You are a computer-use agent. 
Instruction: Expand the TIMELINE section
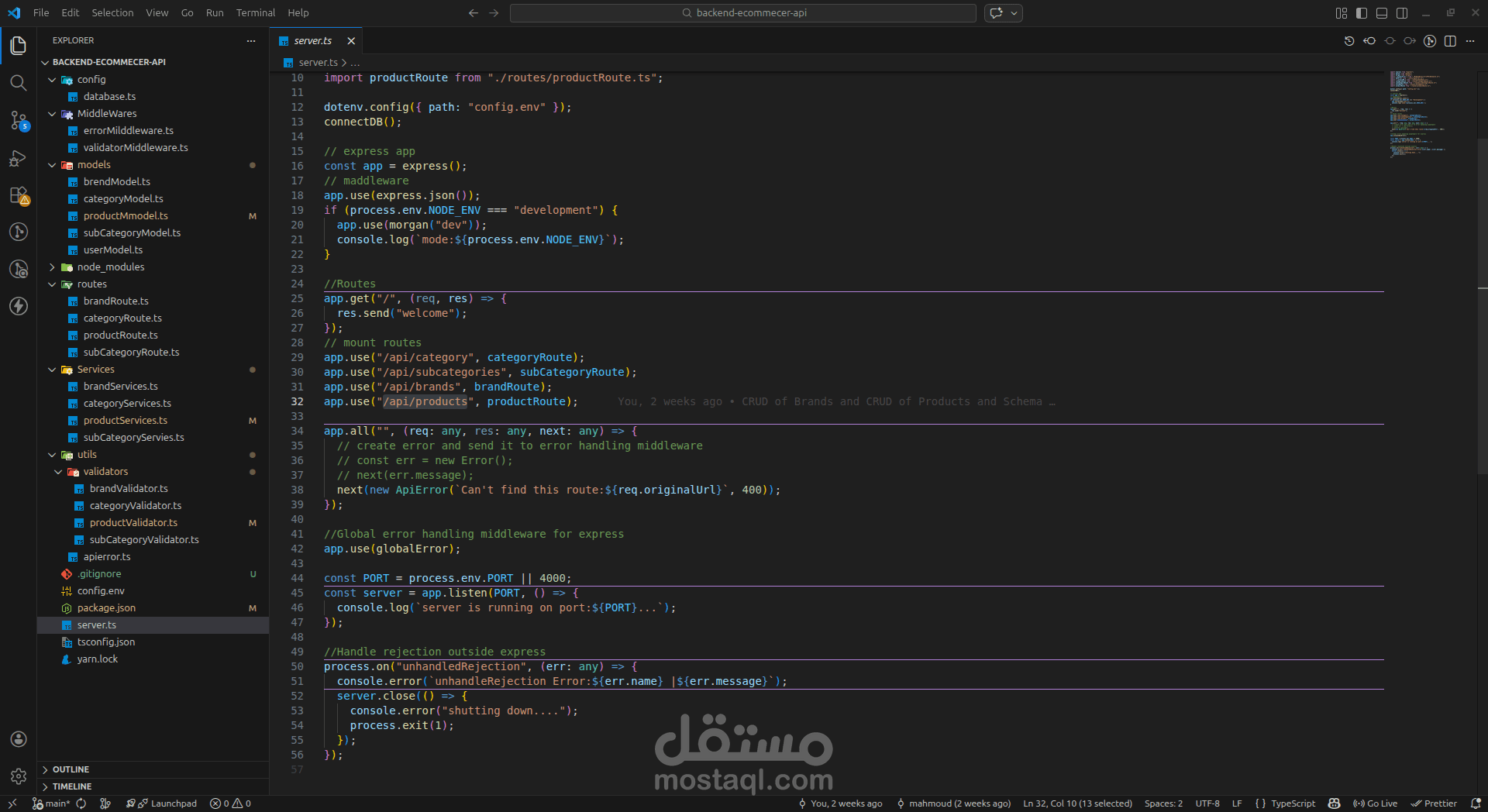click(153, 786)
